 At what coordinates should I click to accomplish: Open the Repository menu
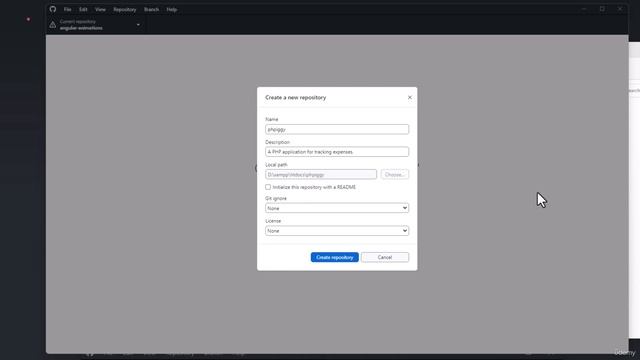pyautogui.click(x=125, y=9)
